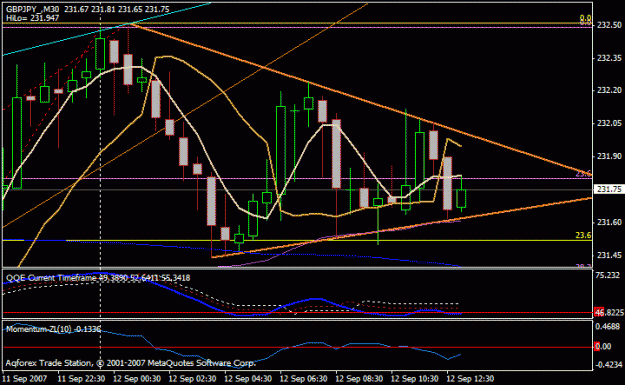Screen dimensions: 625x385
Task: Click the 11 Sep 22:30 time axis label
Action: [x=81, y=379]
